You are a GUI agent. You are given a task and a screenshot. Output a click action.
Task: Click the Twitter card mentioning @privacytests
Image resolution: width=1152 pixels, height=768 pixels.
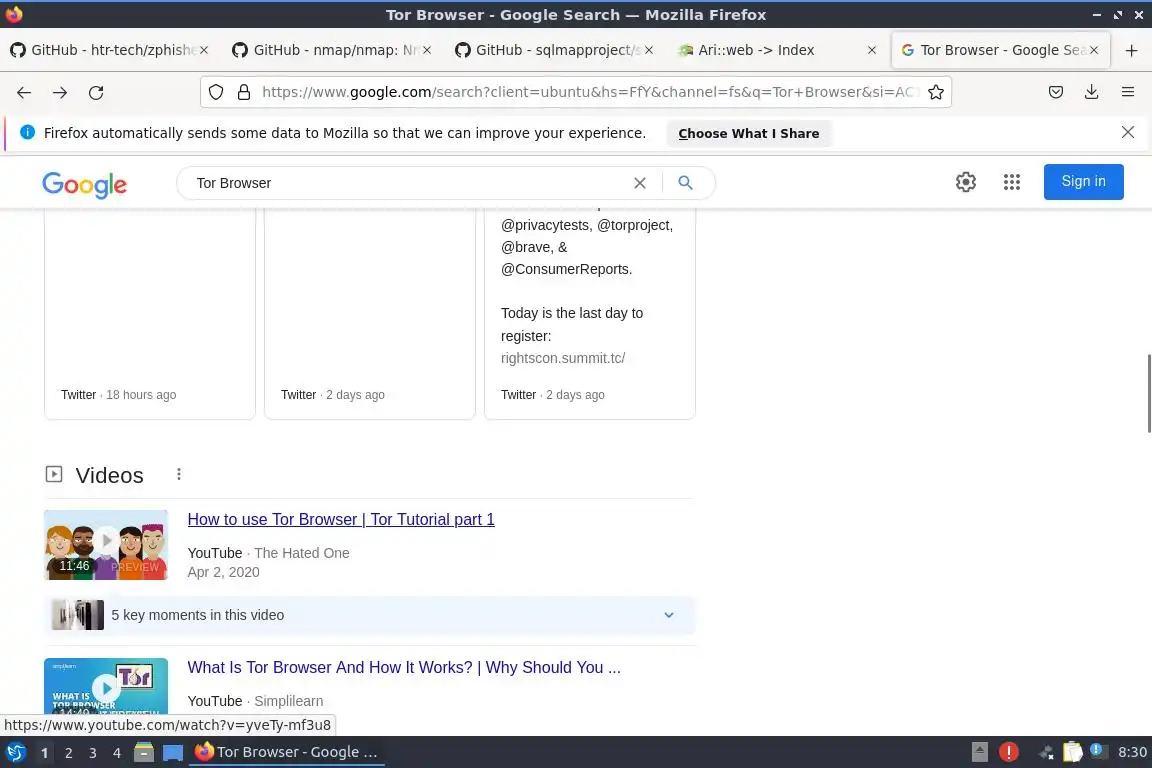(x=590, y=315)
